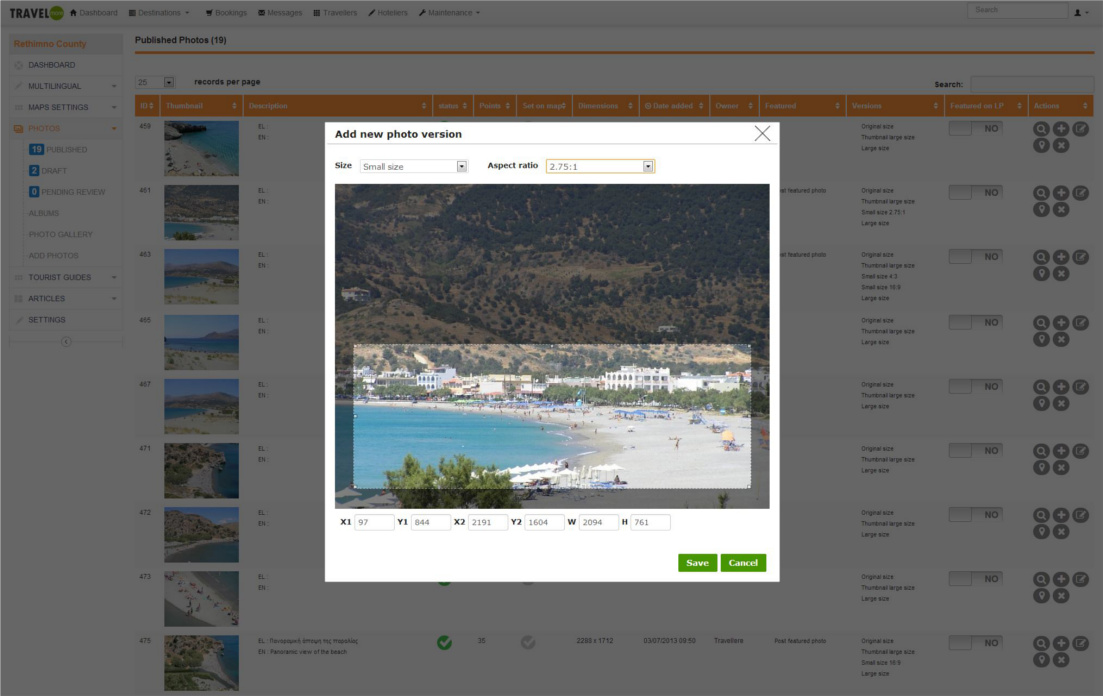
Task: Click the edit icon for photo 467
Action: [1080, 387]
